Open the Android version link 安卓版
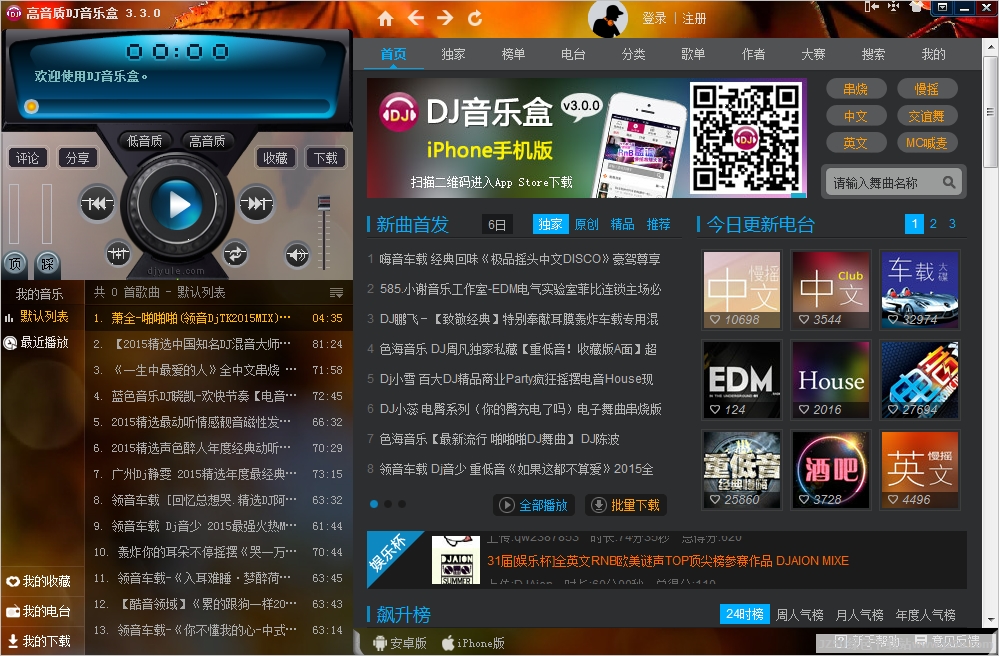The image size is (999, 656). click(399, 643)
